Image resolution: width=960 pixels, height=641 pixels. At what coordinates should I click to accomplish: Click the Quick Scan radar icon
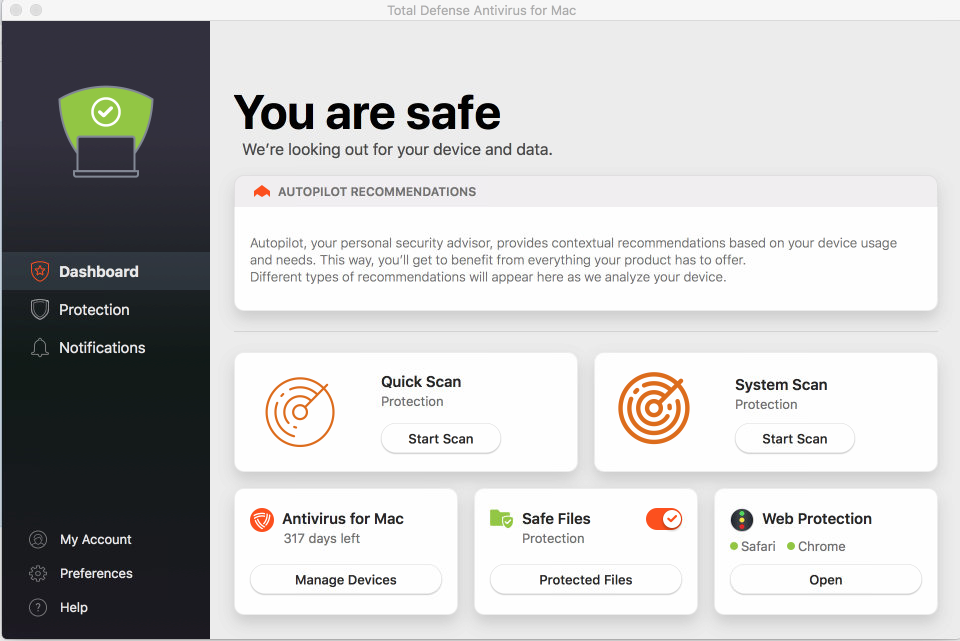(x=300, y=411)
